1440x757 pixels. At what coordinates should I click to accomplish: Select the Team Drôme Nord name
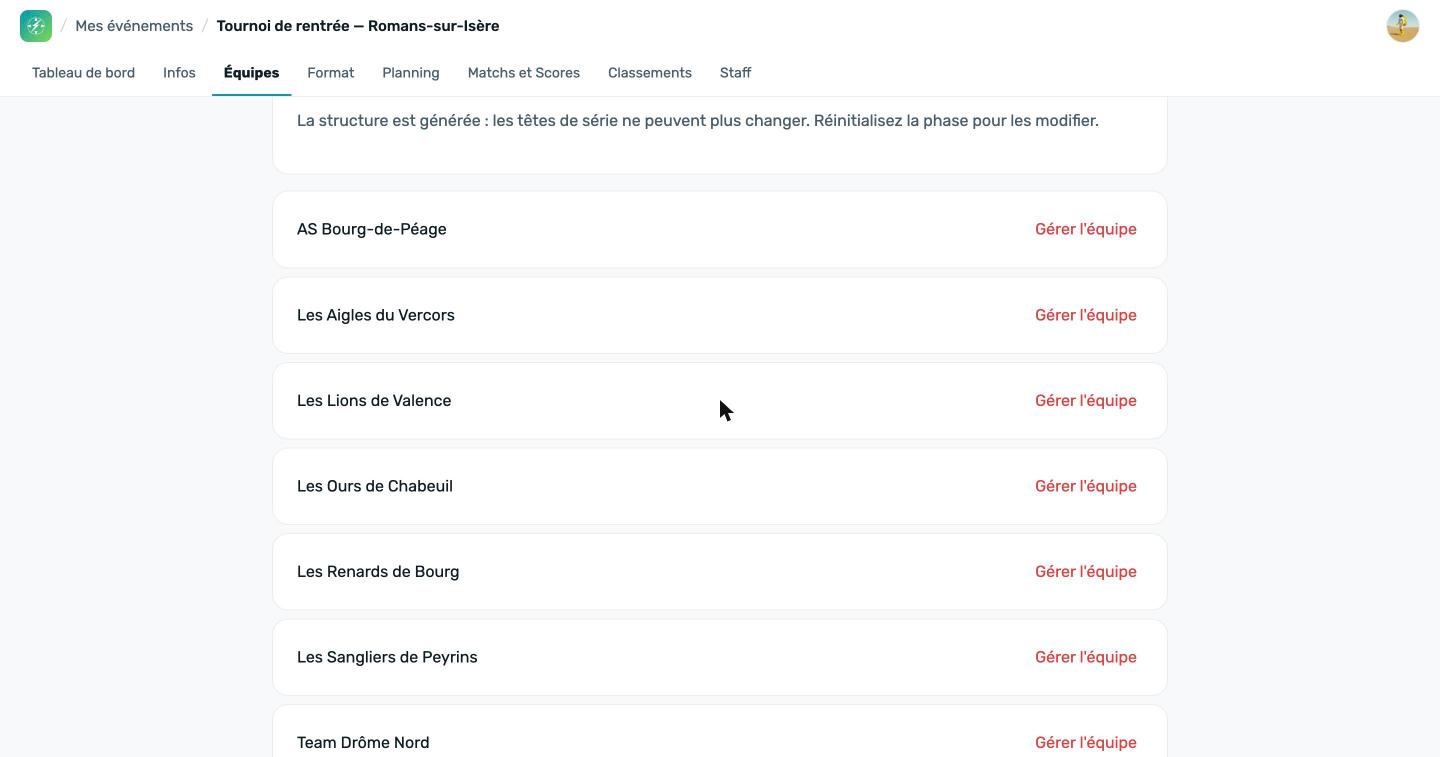click(363, 743)
